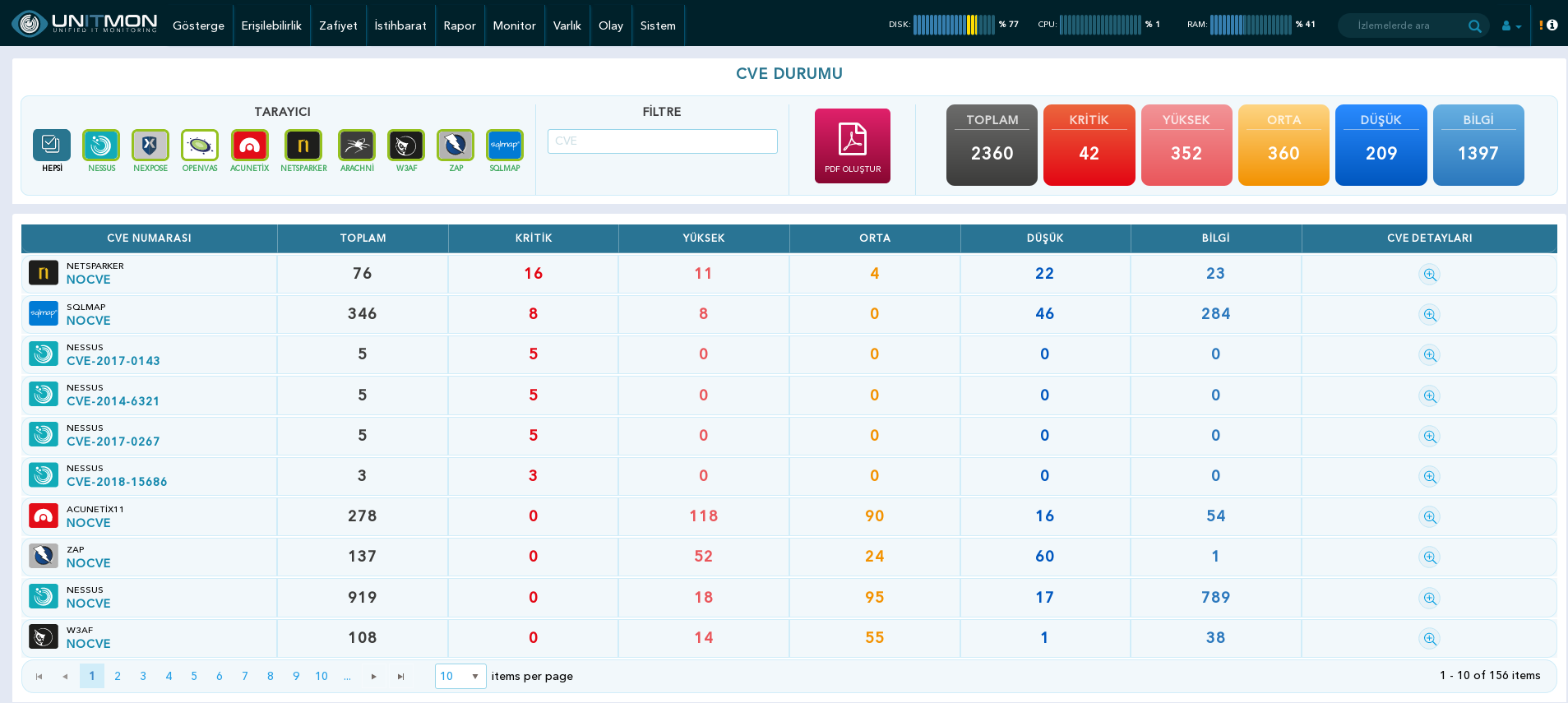Filter results by W3AF scanner

tap(406, 146)
